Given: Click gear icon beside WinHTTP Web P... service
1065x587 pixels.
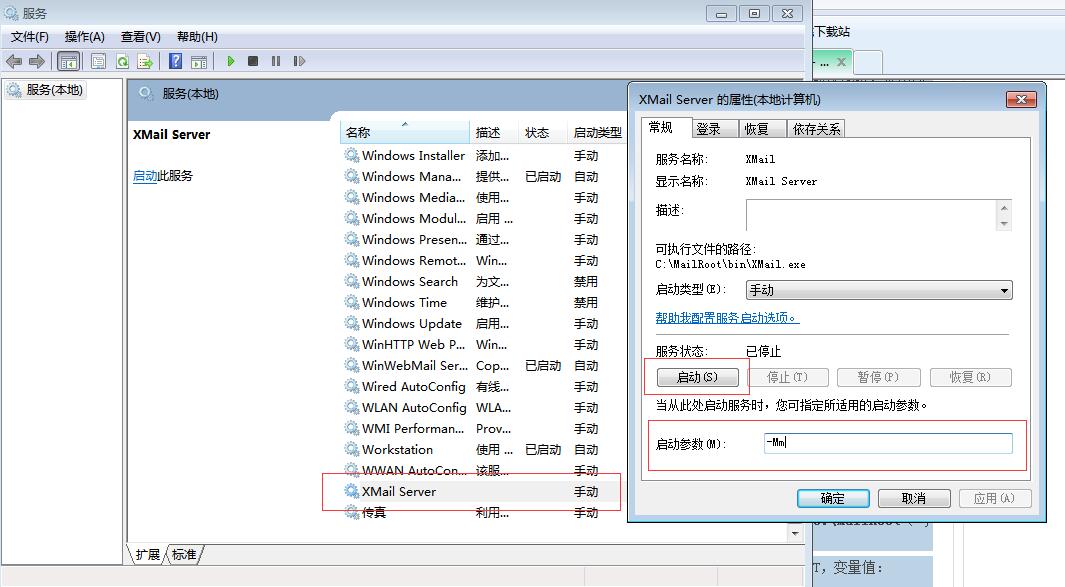Looking at the screenshot, I should pyautogui.click(x=352, y=344).
